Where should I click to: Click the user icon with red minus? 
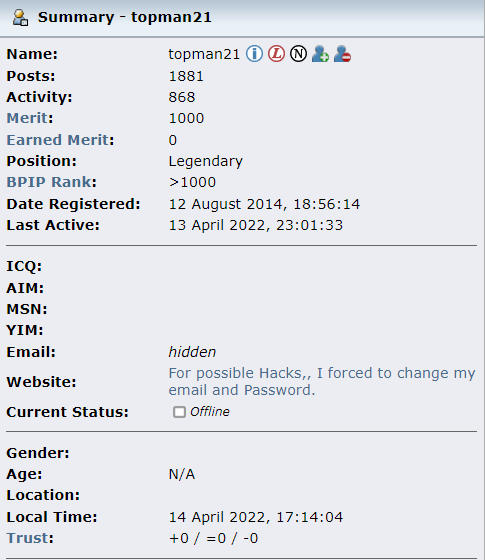click(342, 54)
